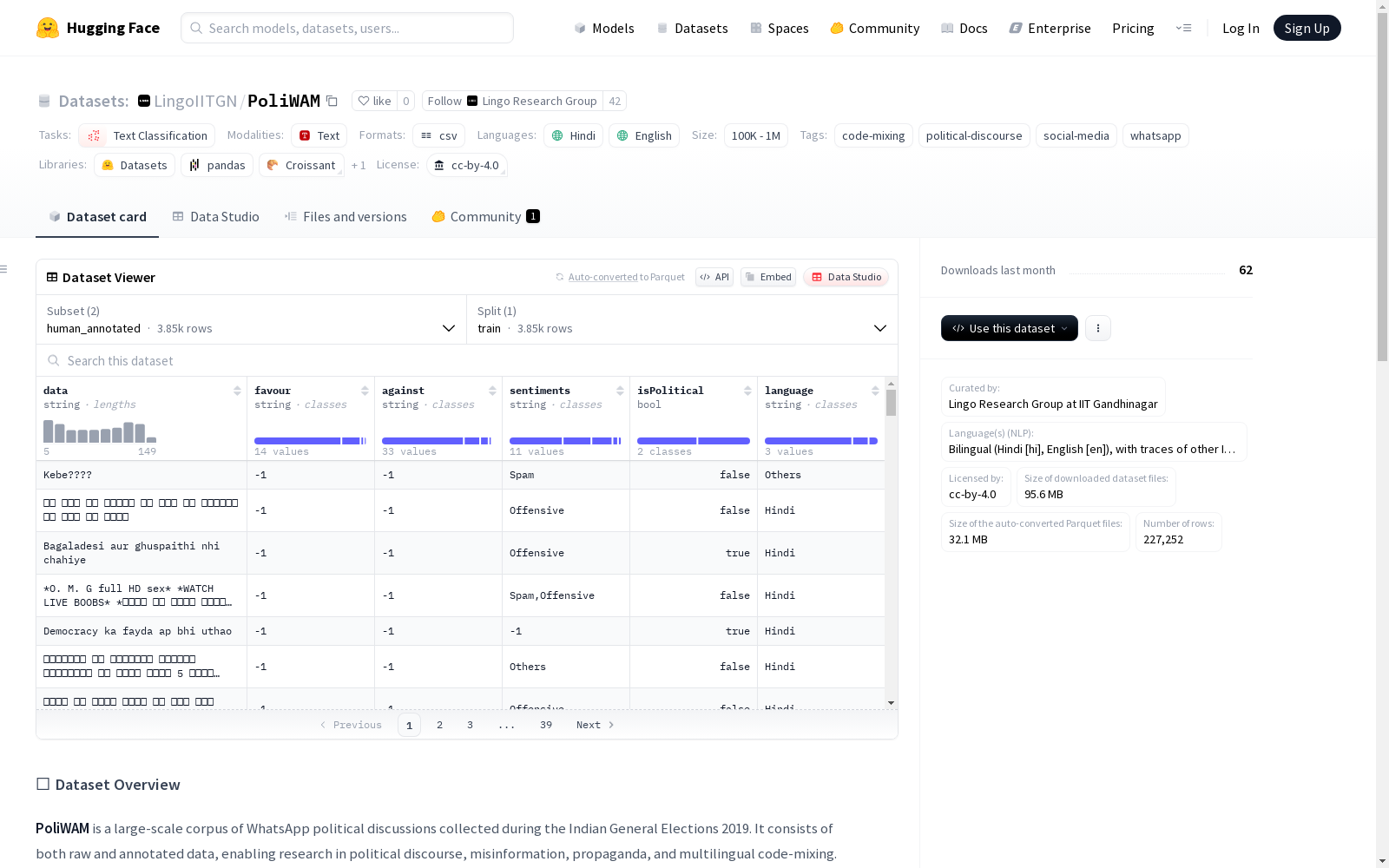The width and height of the screenshot is (1389, 868).
Task: Select the code-mixing tag
Action: click(873, 135)
